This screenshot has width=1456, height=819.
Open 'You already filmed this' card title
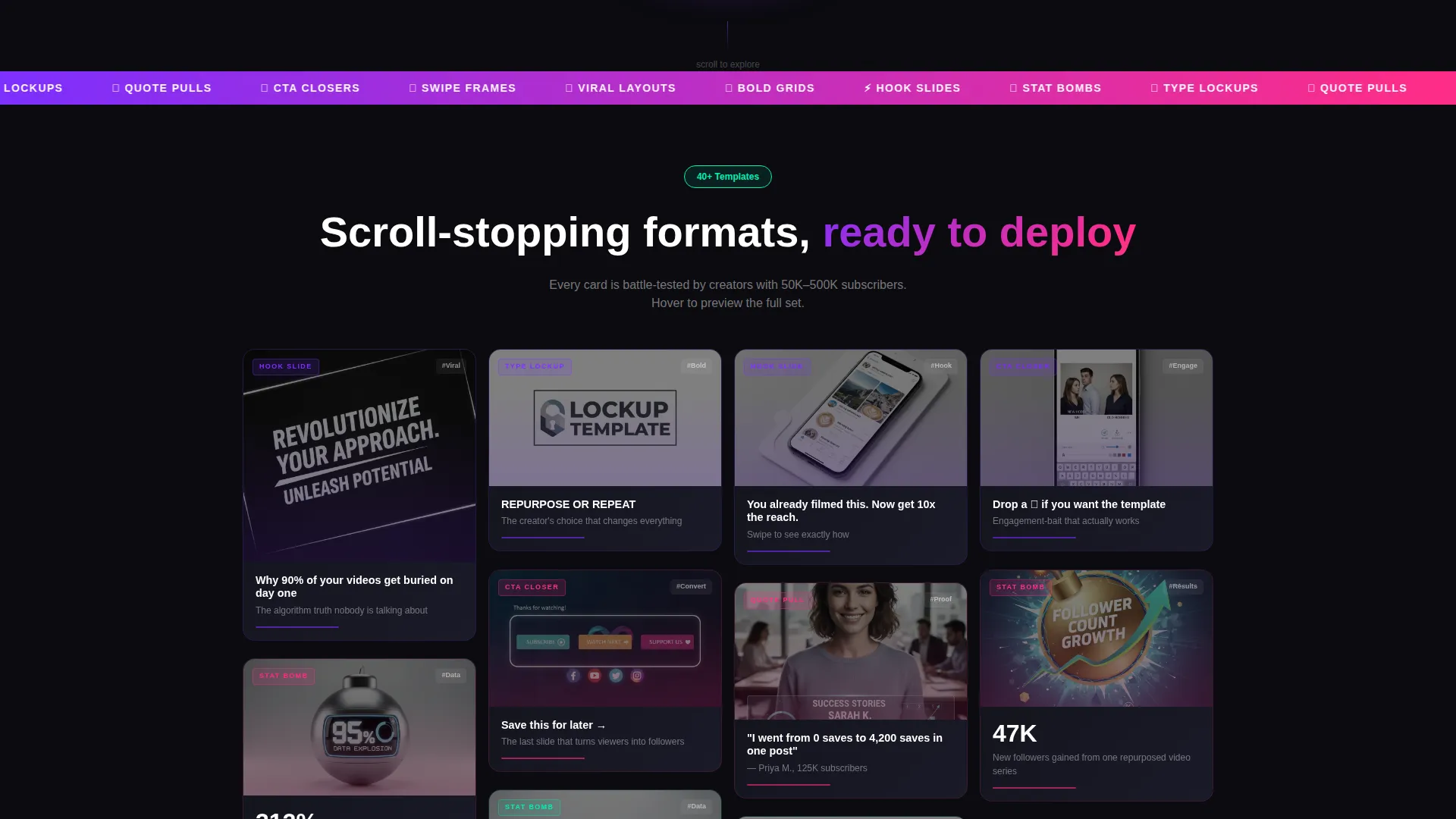tap(841, 510)
